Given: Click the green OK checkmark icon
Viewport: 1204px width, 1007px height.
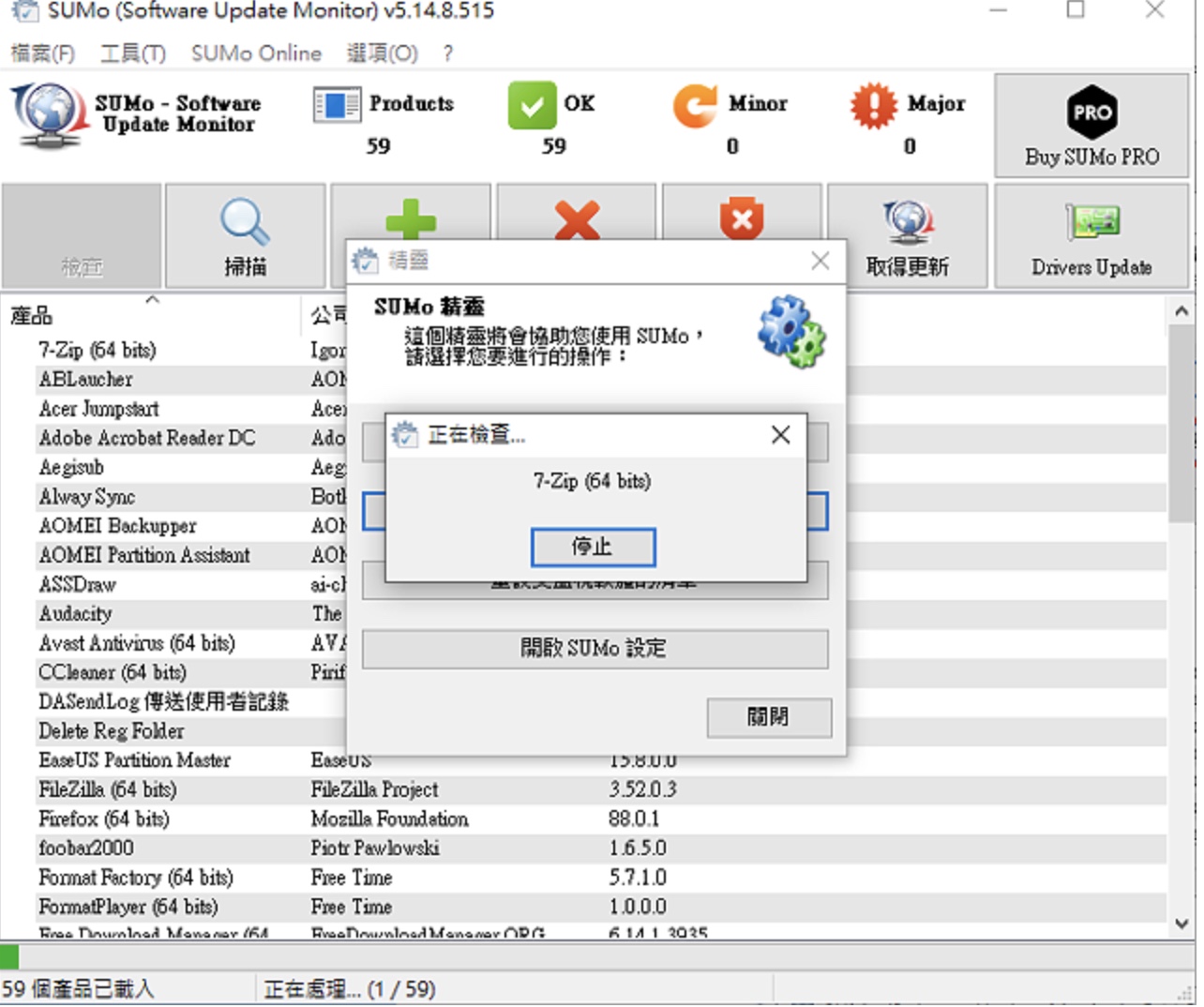Looking at the screenshot, I should point(531,105).
